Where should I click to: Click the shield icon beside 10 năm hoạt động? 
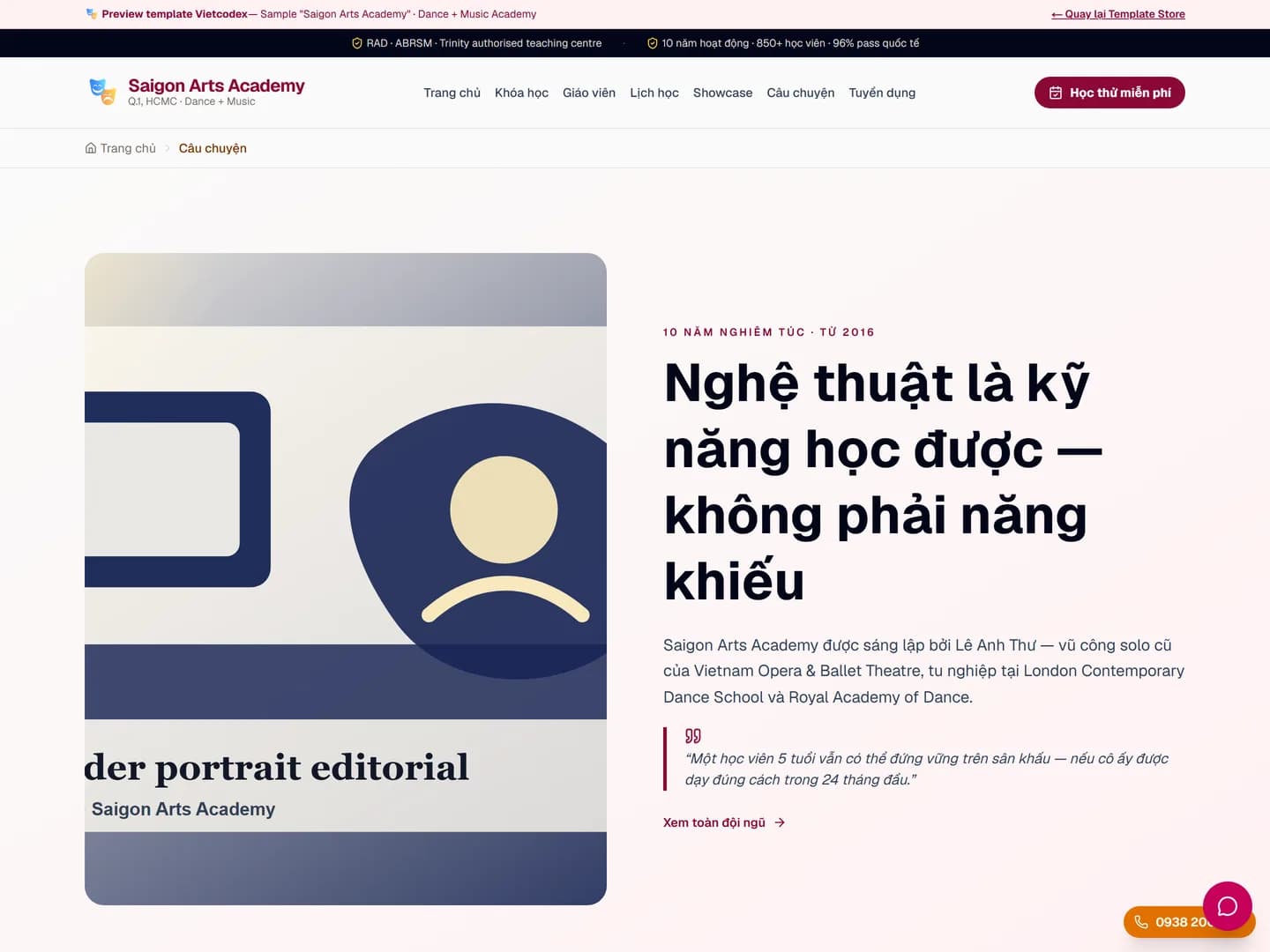click(653, 43)
